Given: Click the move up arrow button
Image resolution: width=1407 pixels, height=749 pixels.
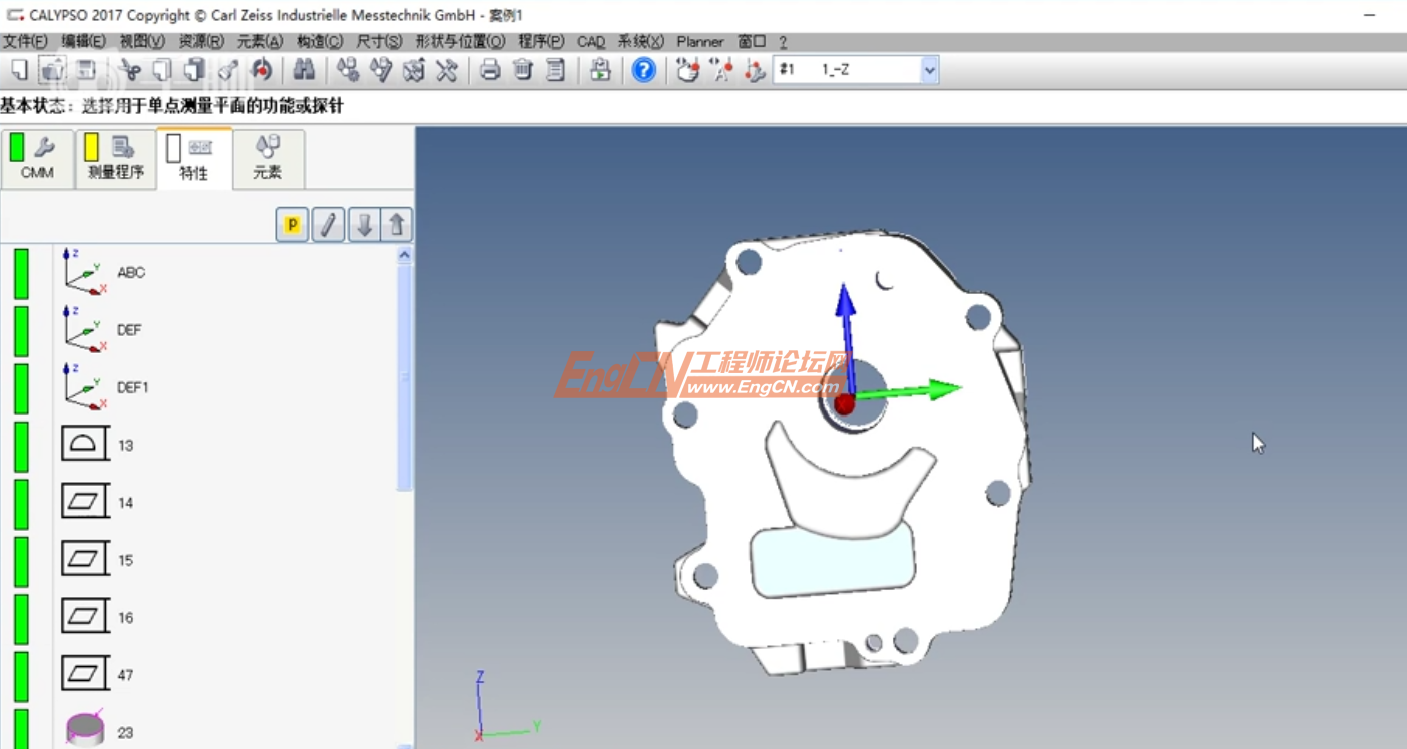Looking at the screenshot, I should 396,225.
